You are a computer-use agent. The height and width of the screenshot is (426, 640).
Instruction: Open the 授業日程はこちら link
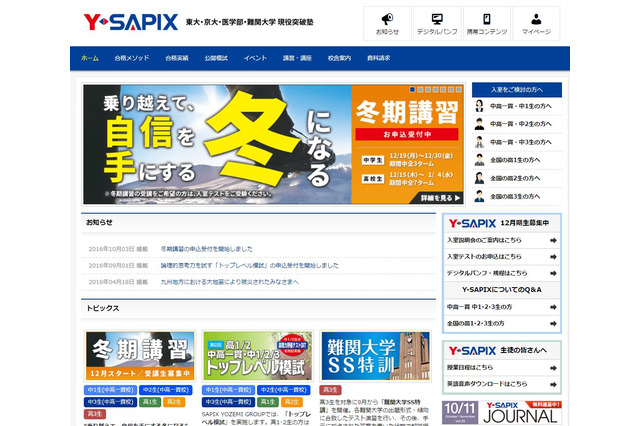tap(469, 368)
